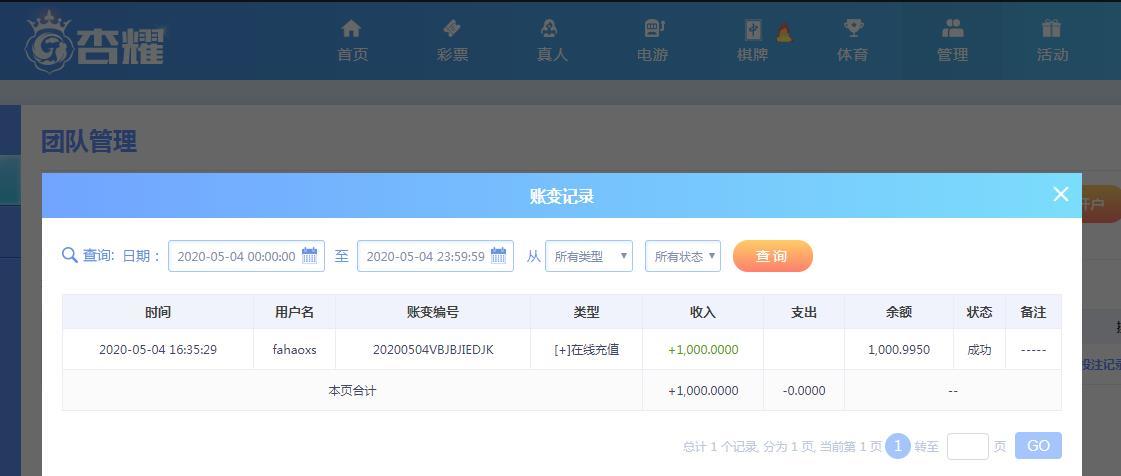Open the lottery ticket icon 彩票
Image resolution: width=1121 pixels, height=476 pixels.
(x=452, y=28)
